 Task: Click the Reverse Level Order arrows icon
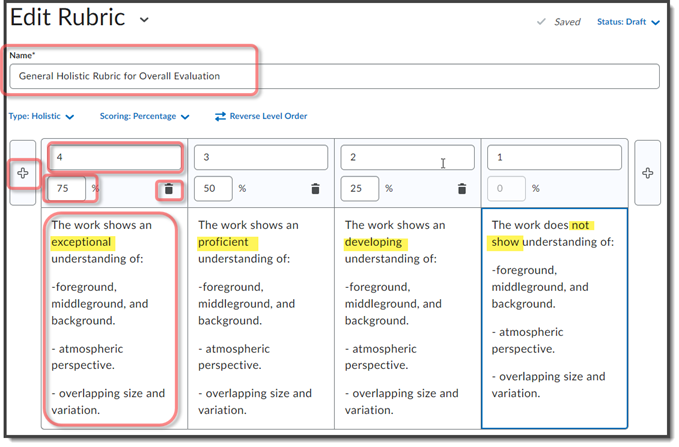click(x=220, y=116)
